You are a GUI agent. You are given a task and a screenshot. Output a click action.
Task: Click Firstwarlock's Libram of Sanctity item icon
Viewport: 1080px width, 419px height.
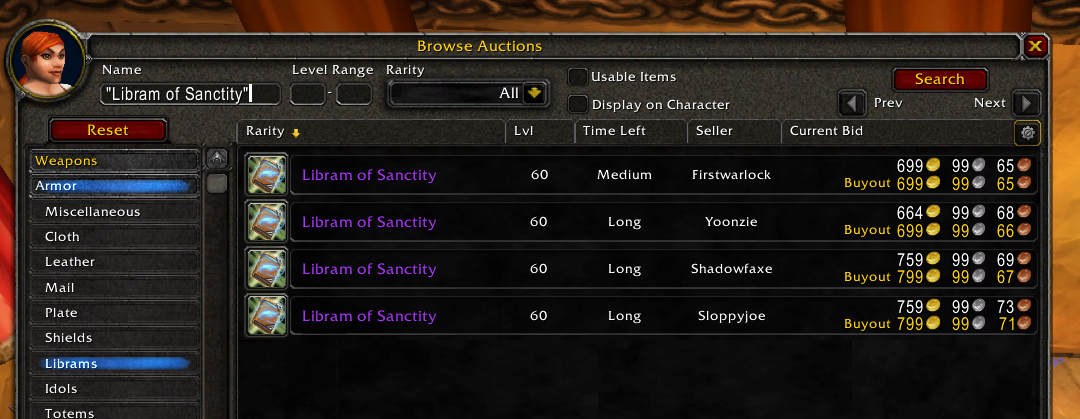tap(267, 175)
